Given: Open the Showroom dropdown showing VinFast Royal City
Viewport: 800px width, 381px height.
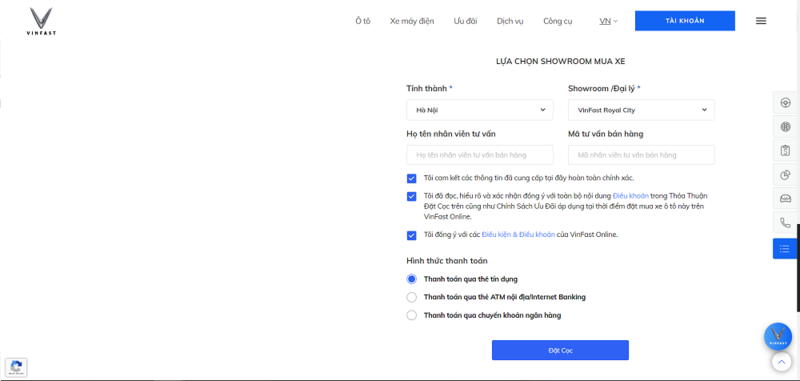Looking at the screenshot, I should click(641, 110).
